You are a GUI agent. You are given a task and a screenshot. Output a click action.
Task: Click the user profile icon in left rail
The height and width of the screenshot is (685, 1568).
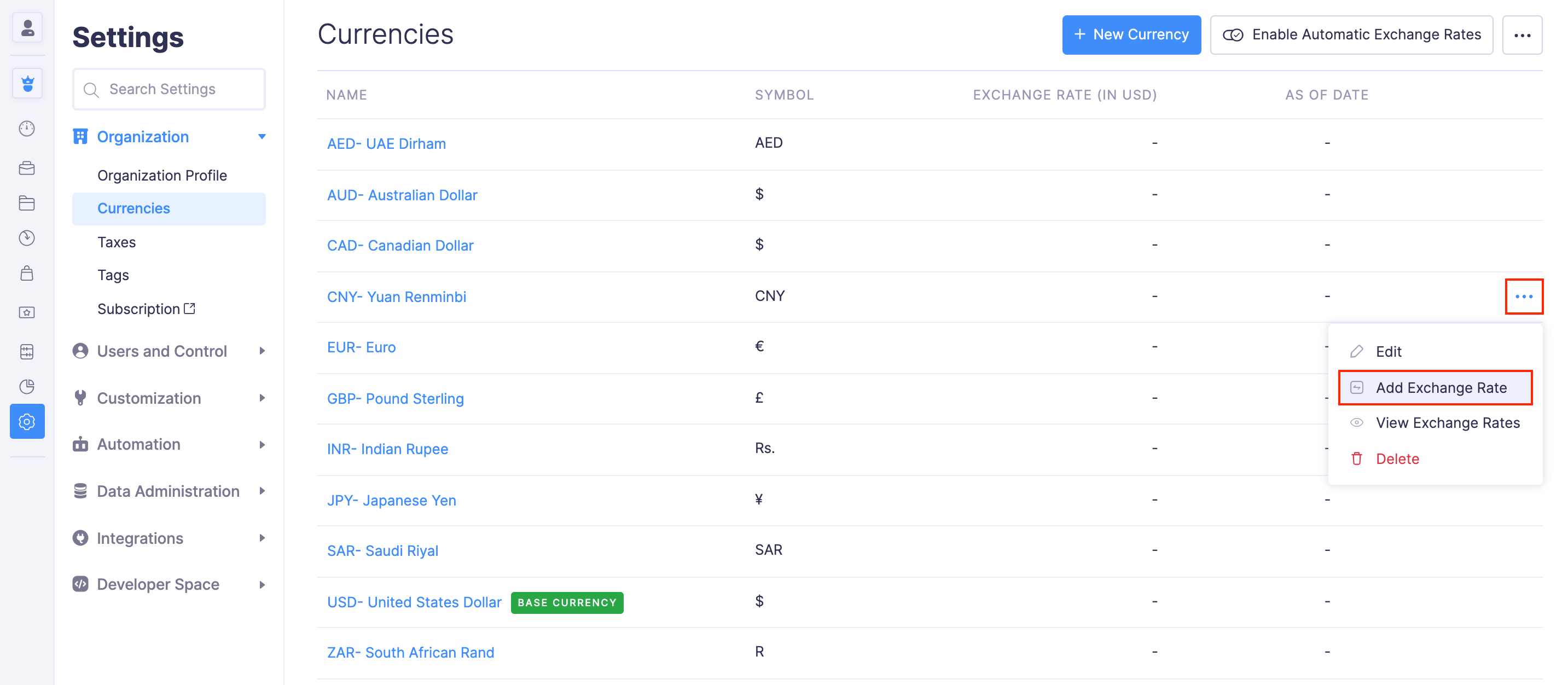[27, 27]
